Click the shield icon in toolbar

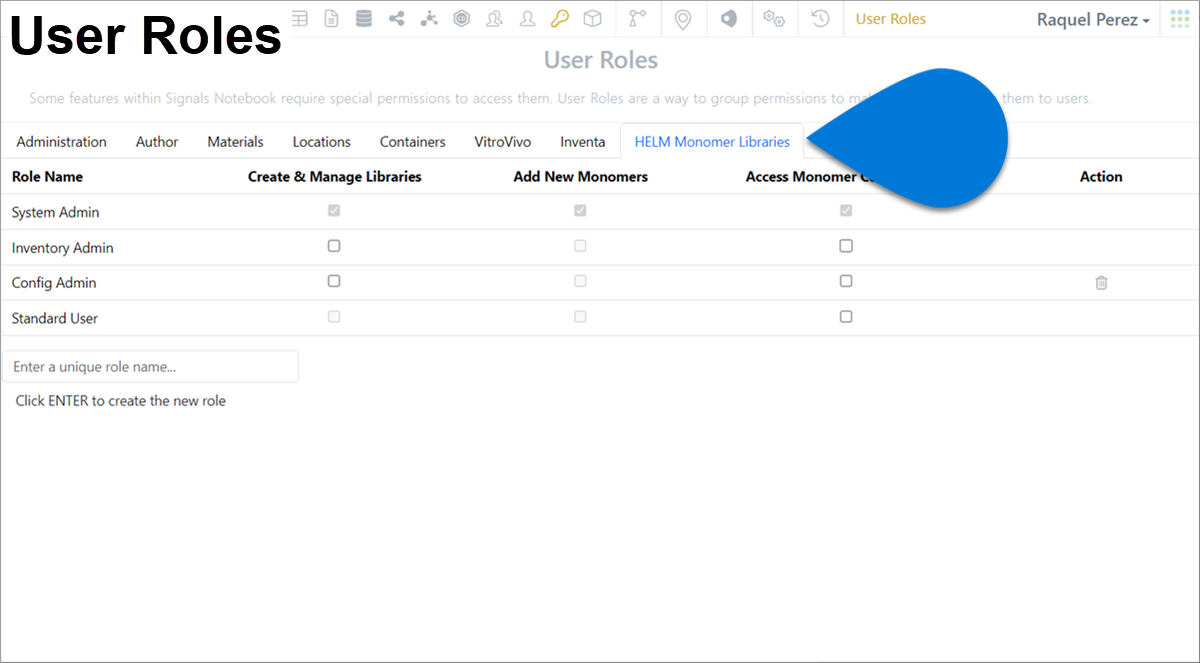pos(729,18)
